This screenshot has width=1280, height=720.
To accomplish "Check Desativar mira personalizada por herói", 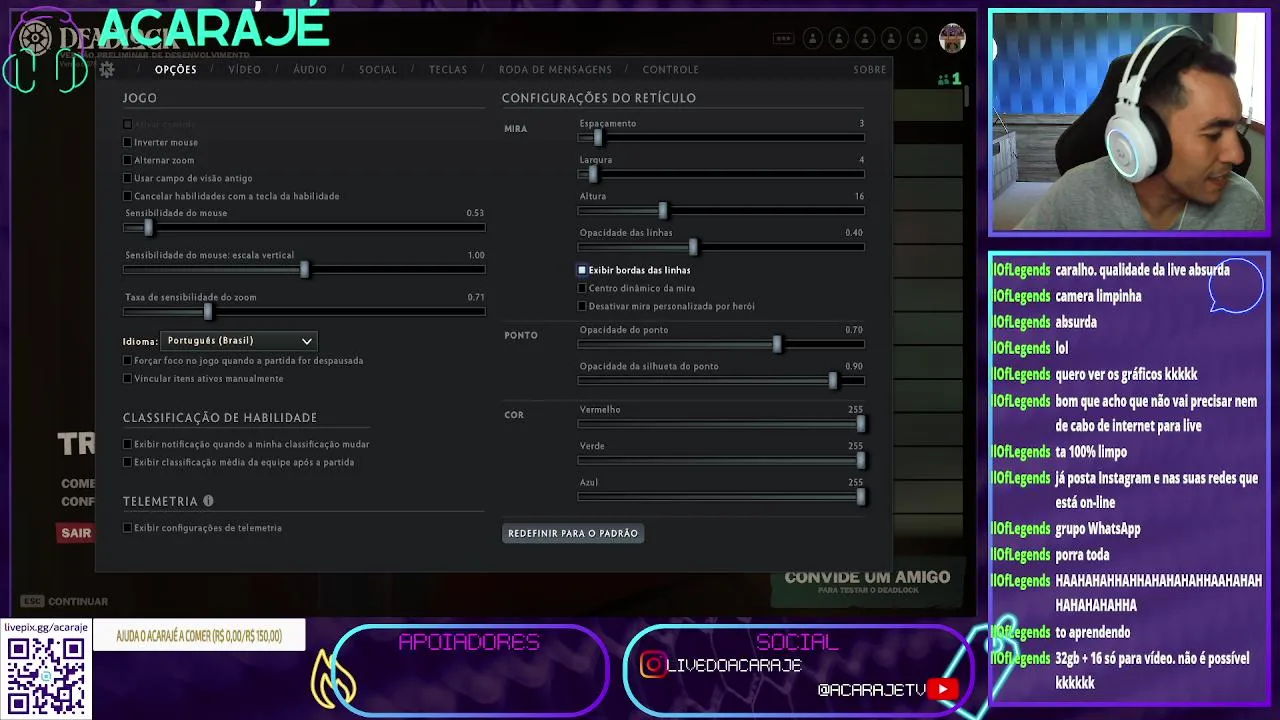I will (x=582, y=306).
